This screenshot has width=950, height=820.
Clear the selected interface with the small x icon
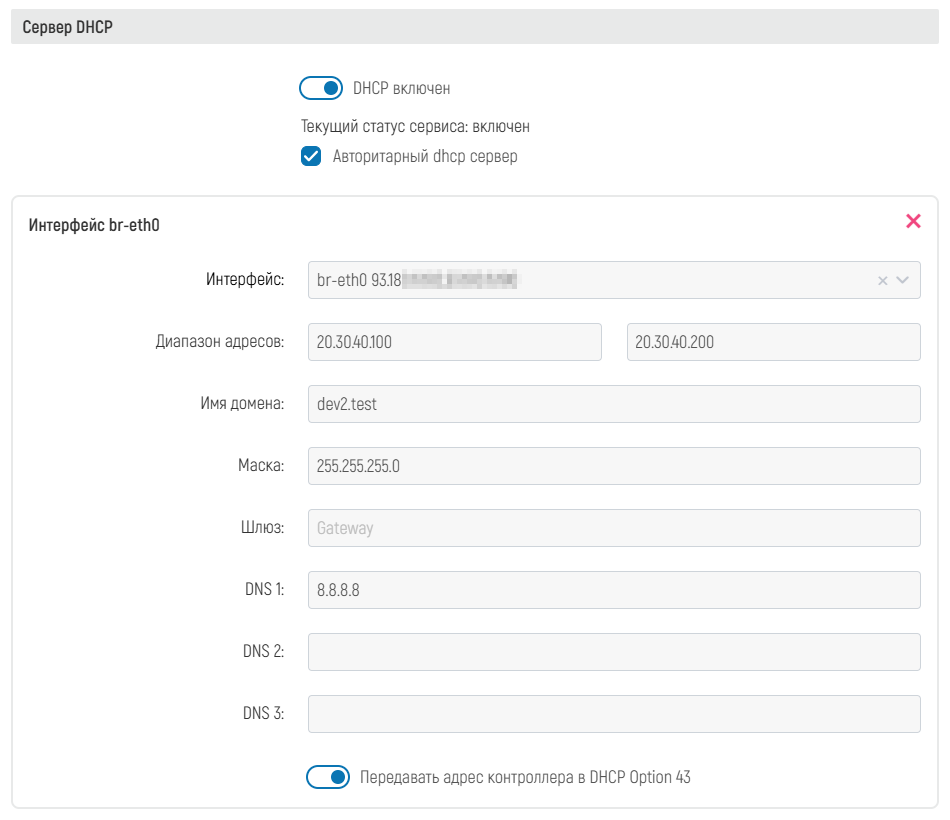click(x=882, y=281)
